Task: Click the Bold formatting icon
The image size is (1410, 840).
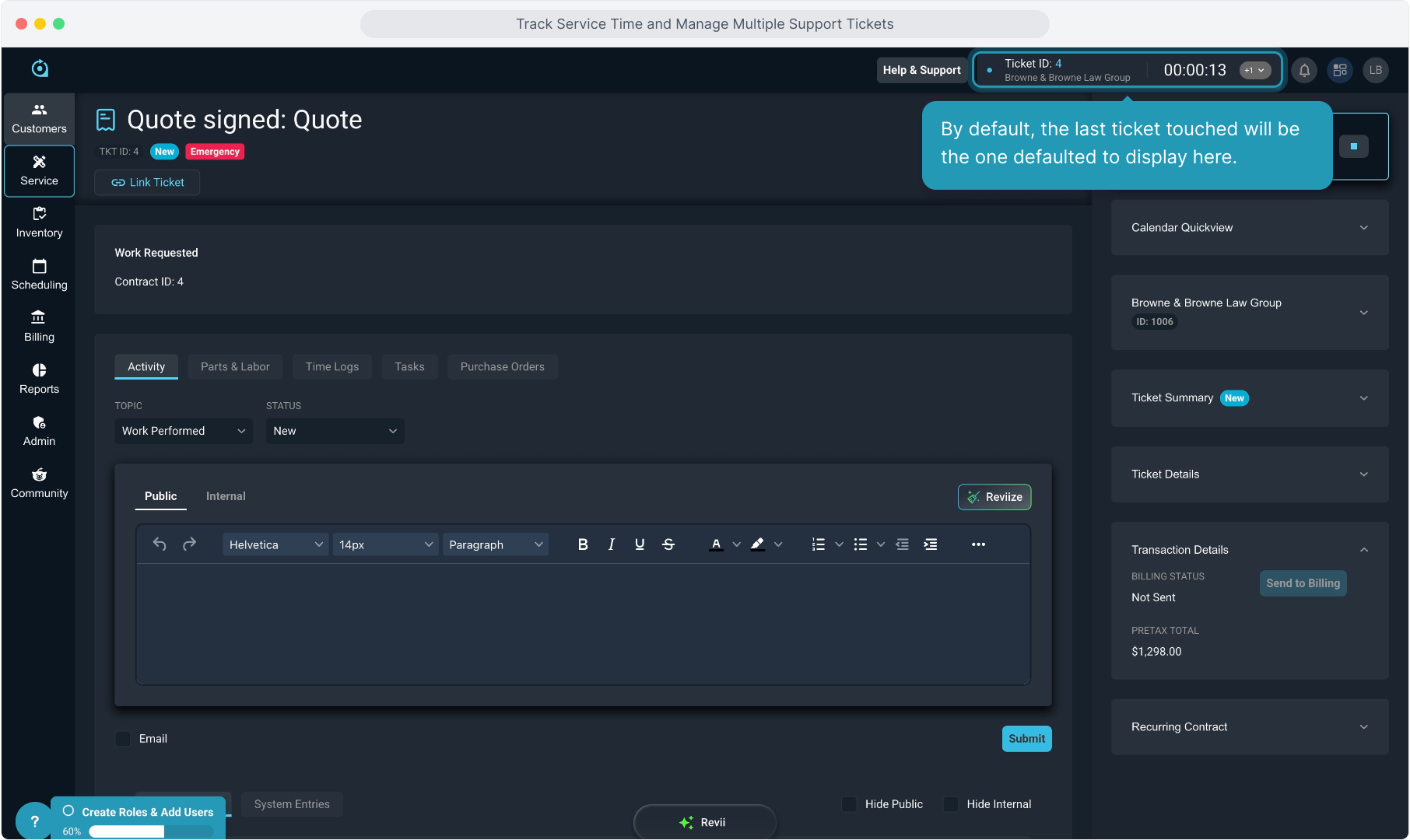Action: pyautogui.click(x=583, y=544)
